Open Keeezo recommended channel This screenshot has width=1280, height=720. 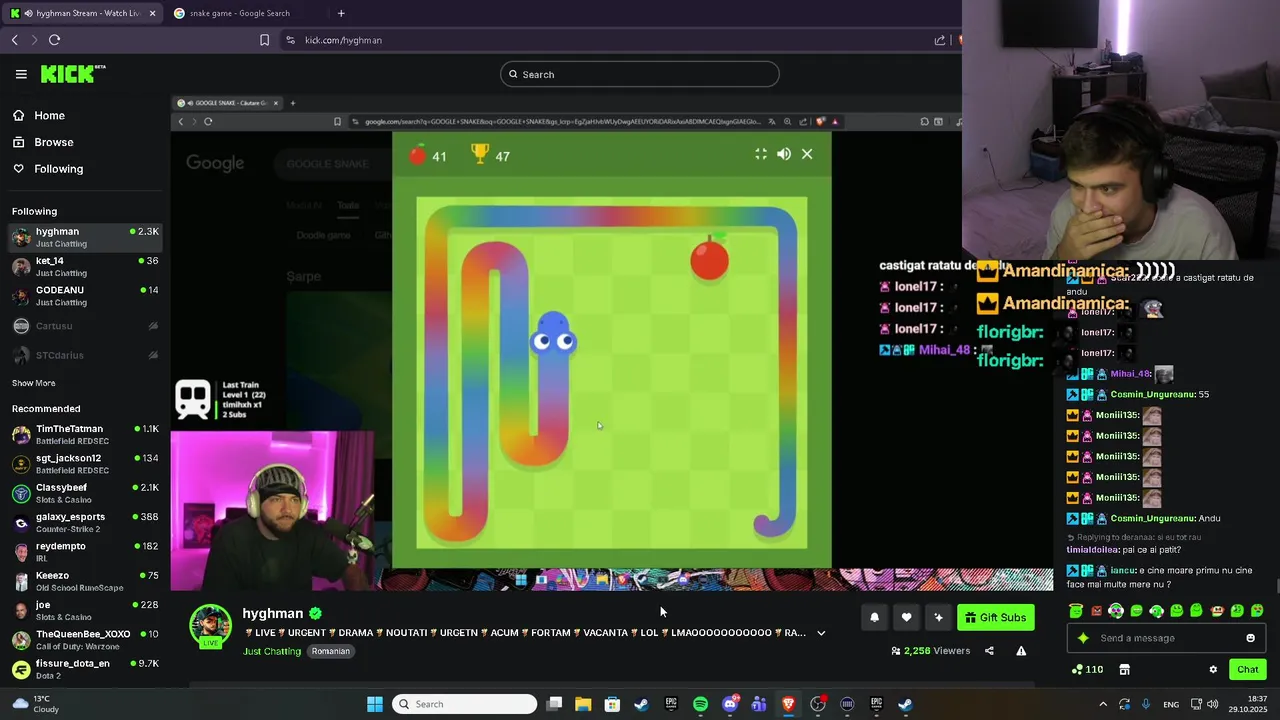point(85,581)
